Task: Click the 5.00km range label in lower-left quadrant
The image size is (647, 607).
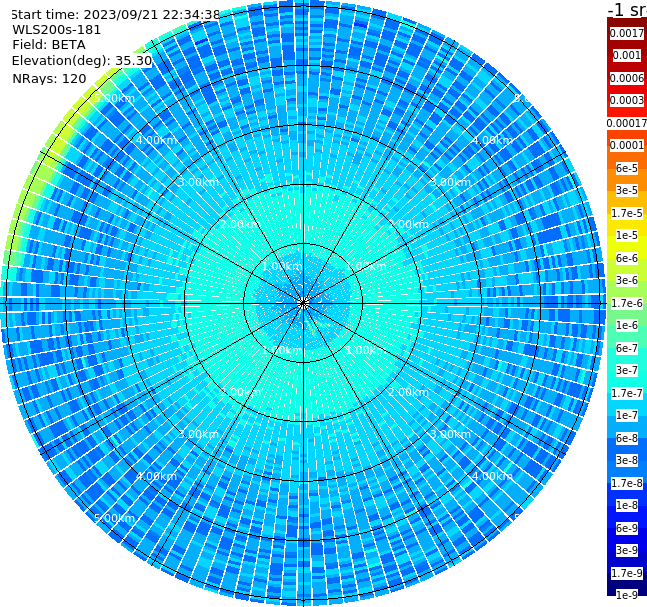Action: click(115, 518)
